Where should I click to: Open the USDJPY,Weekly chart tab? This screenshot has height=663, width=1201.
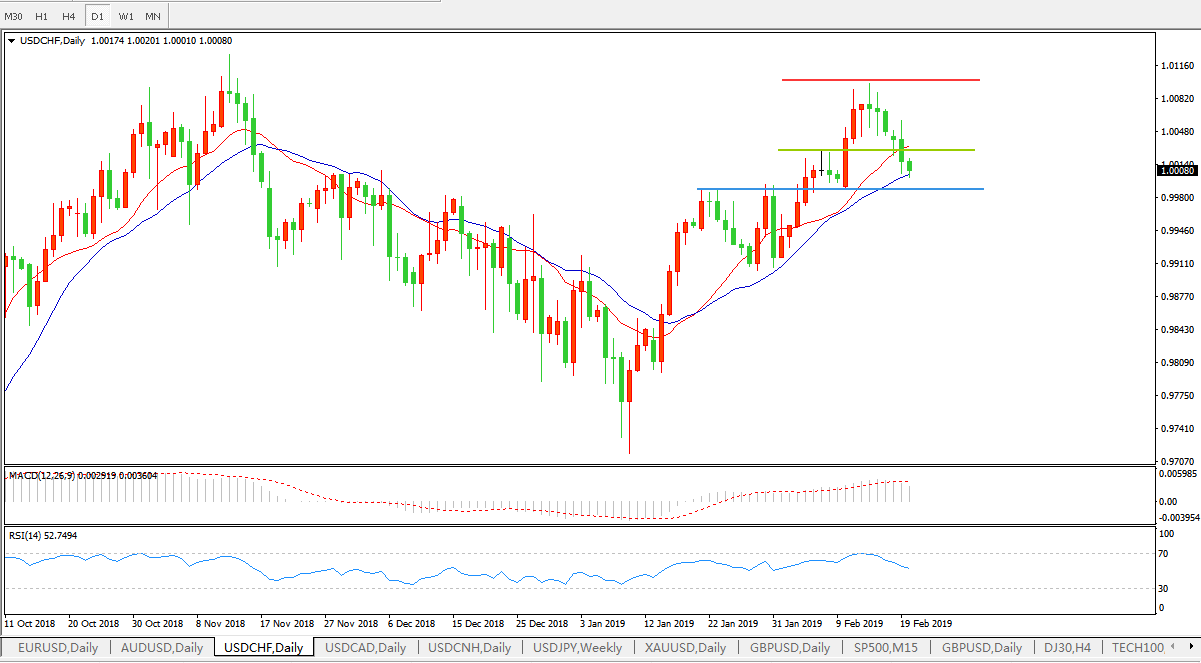click(577, 648)
